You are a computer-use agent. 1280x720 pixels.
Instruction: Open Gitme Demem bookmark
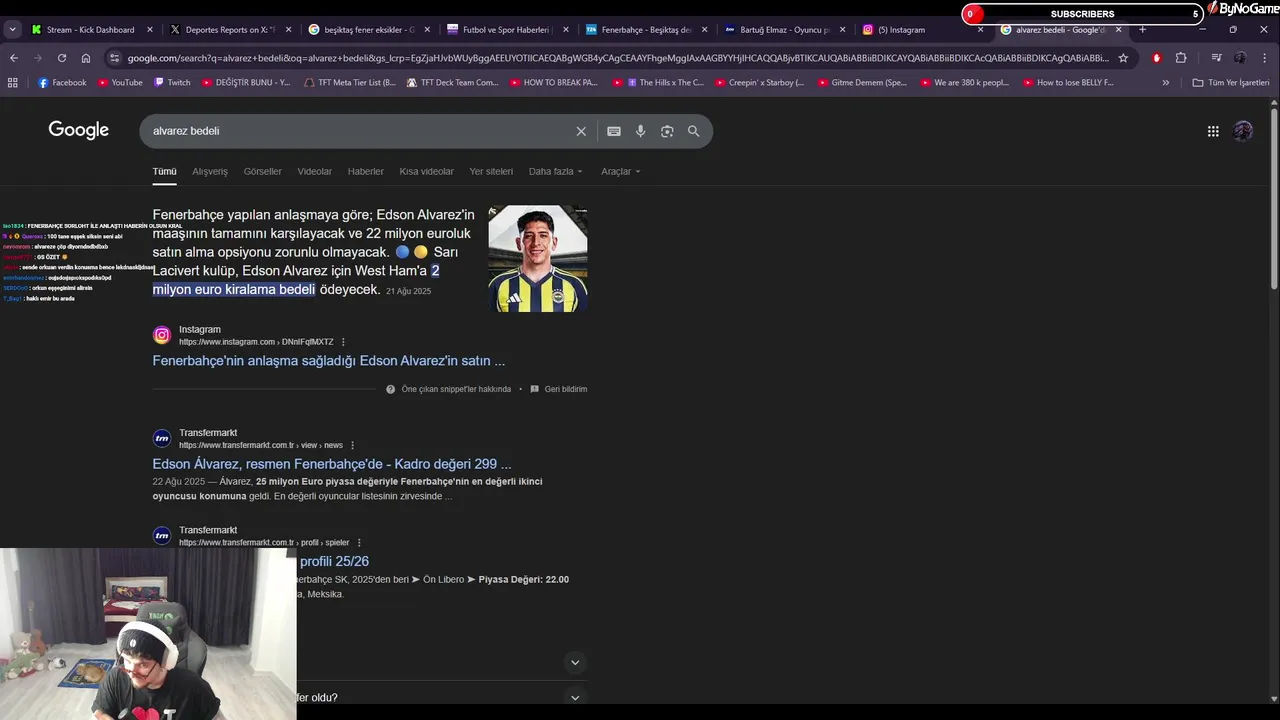(862, 83)
